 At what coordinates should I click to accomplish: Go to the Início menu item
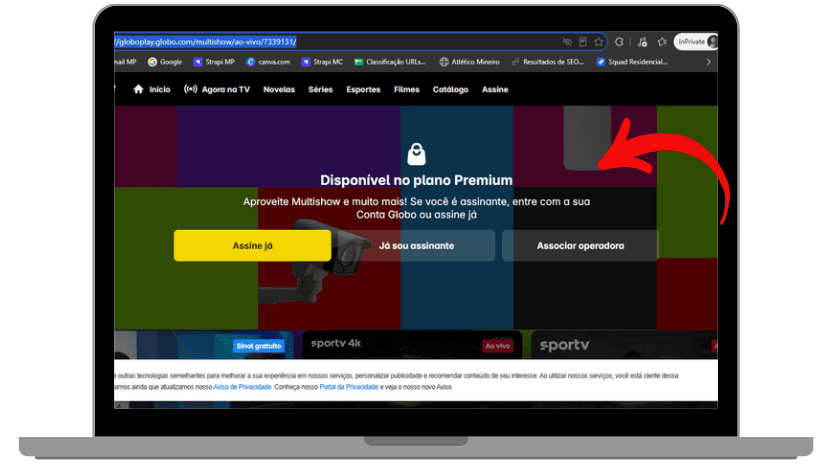159,90
